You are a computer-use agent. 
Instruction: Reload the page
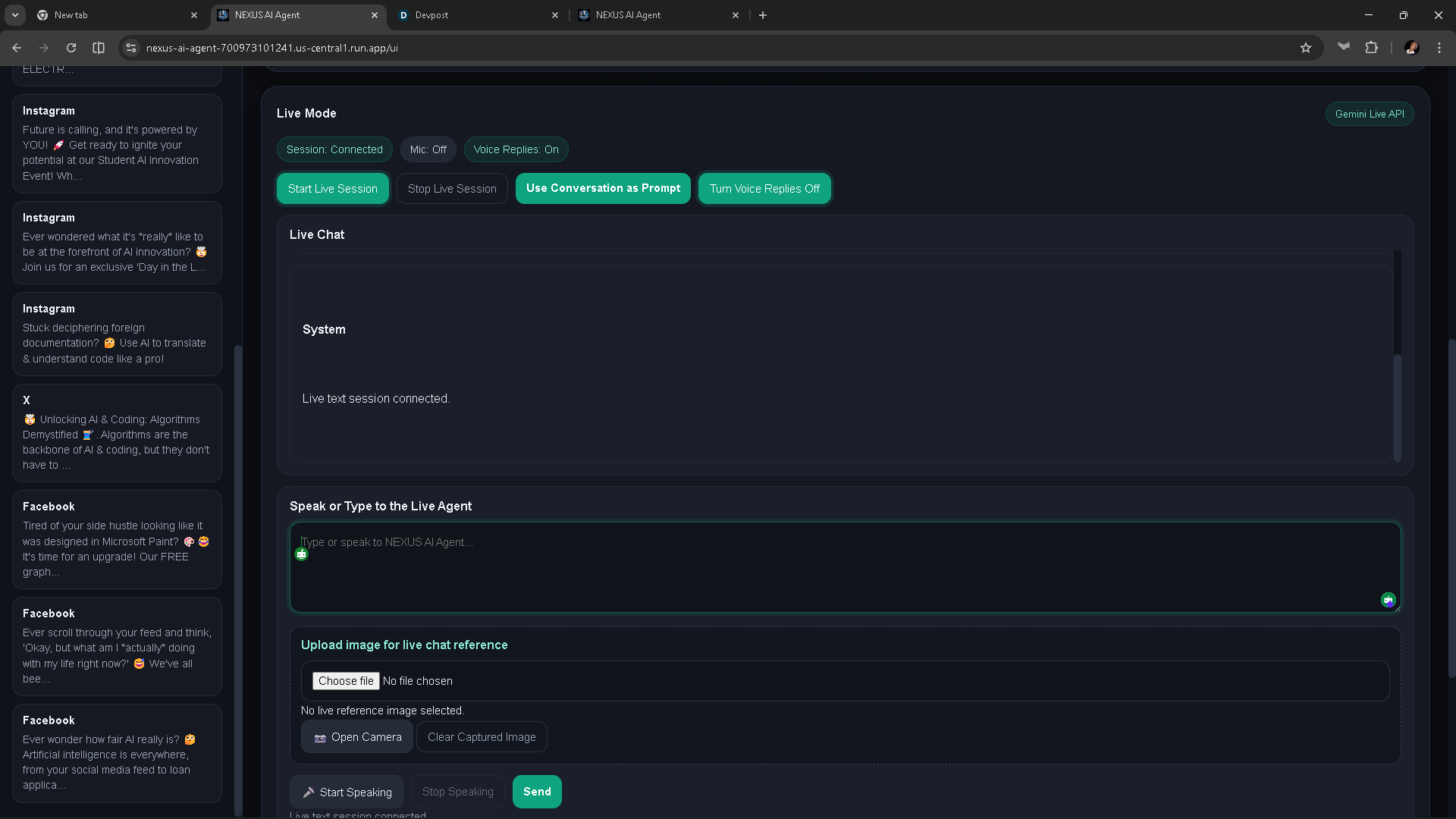[x=71, y=48]
